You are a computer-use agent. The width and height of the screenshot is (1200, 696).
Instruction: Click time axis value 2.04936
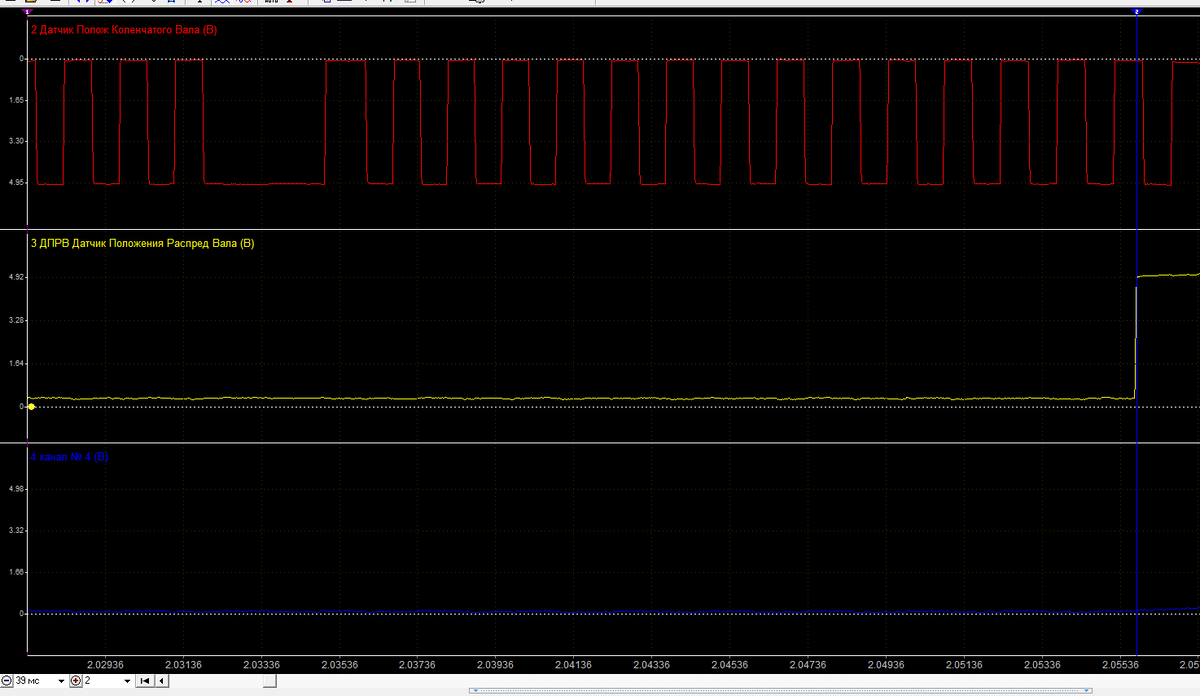coord(885,664)
